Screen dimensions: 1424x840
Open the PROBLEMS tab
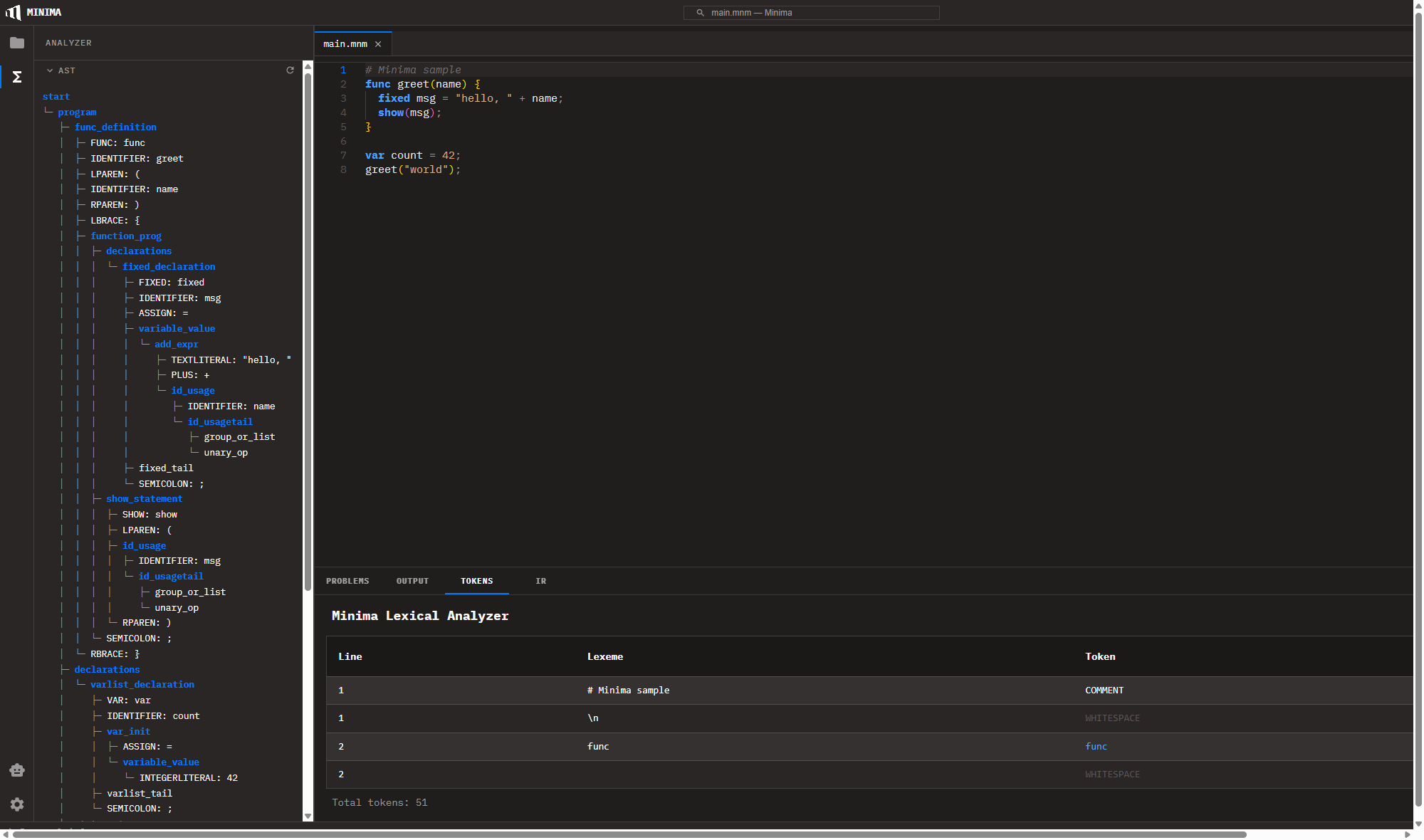(347, 581)
